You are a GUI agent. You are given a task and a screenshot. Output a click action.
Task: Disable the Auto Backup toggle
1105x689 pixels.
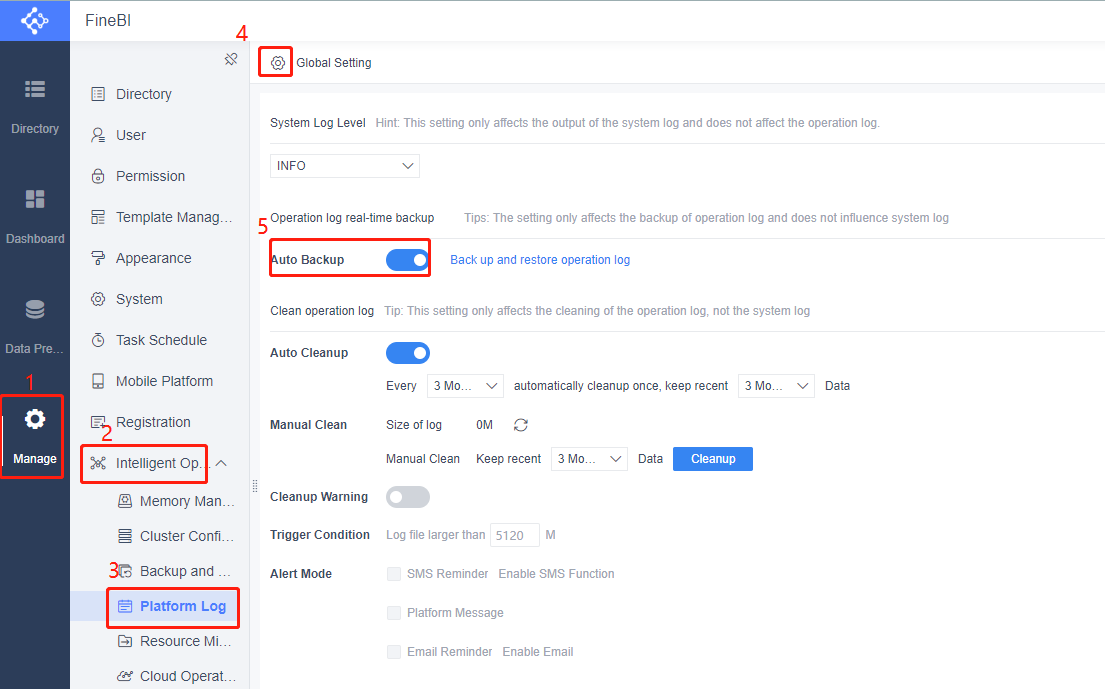coord(408,260)
